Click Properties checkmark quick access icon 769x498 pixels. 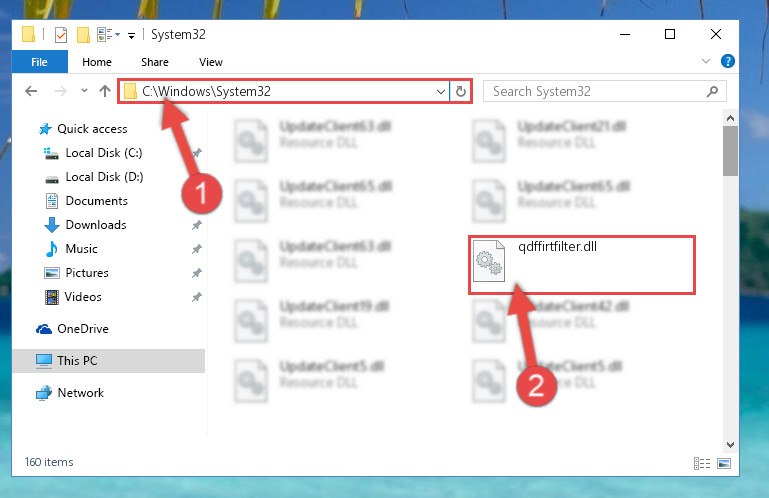61,35
